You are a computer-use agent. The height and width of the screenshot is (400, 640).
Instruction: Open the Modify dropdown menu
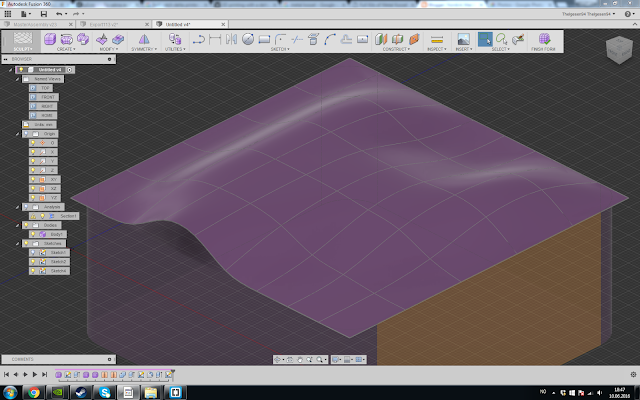pos(108,49)
